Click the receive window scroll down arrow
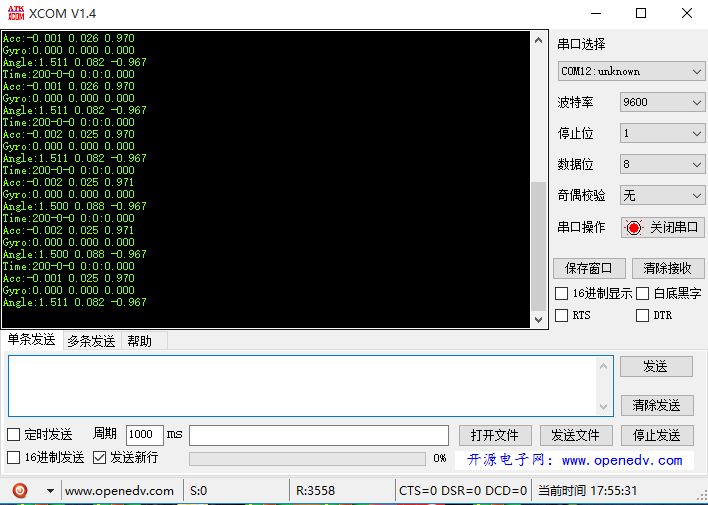The width and height of the screenshot is (708, 505). pos(538,320)
